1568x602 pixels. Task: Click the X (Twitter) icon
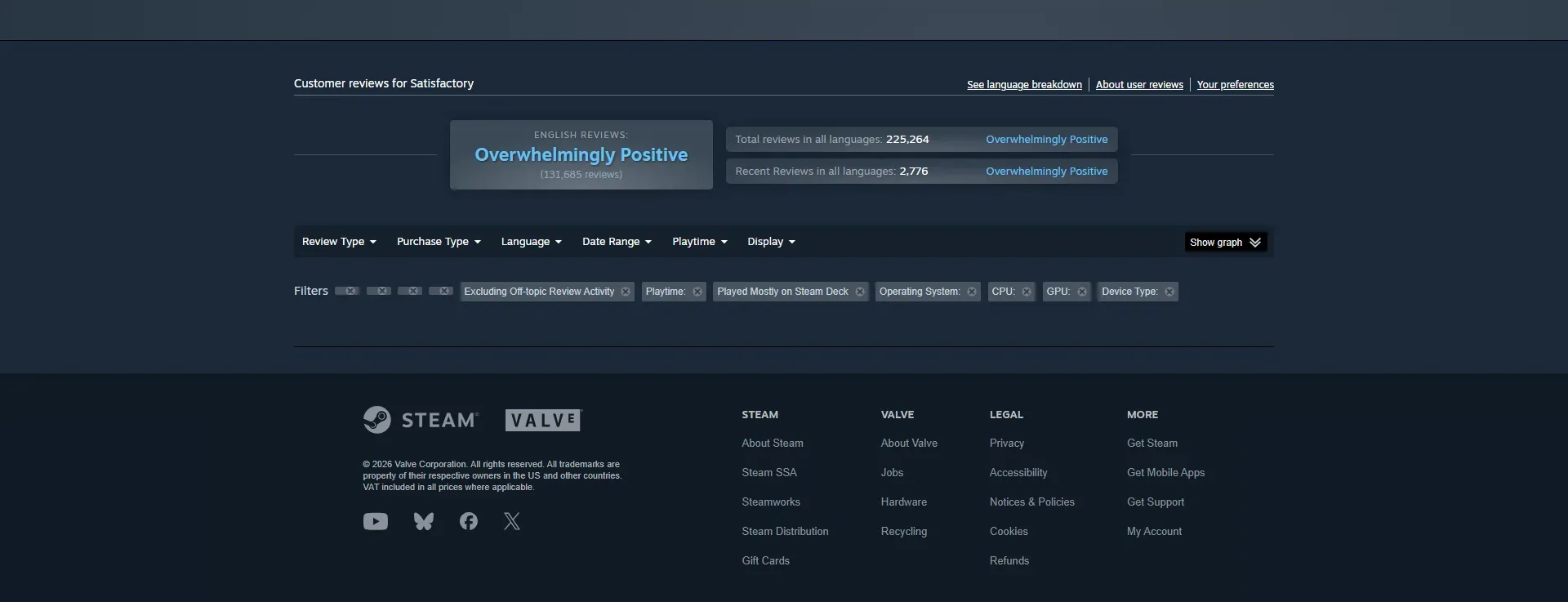coord(512,521)
